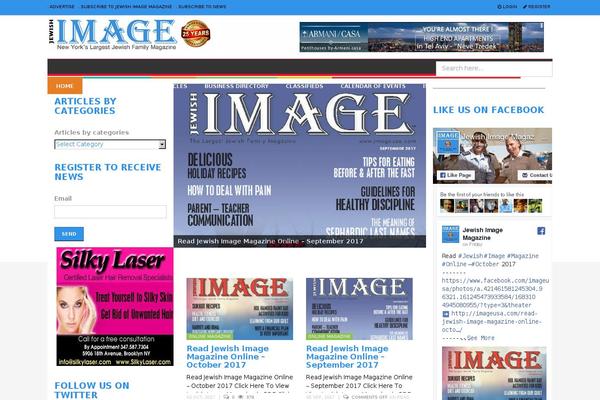
Task: Click the REGISTER TO RECEIVE NEWS heading
Action: (x=108, y=172)
